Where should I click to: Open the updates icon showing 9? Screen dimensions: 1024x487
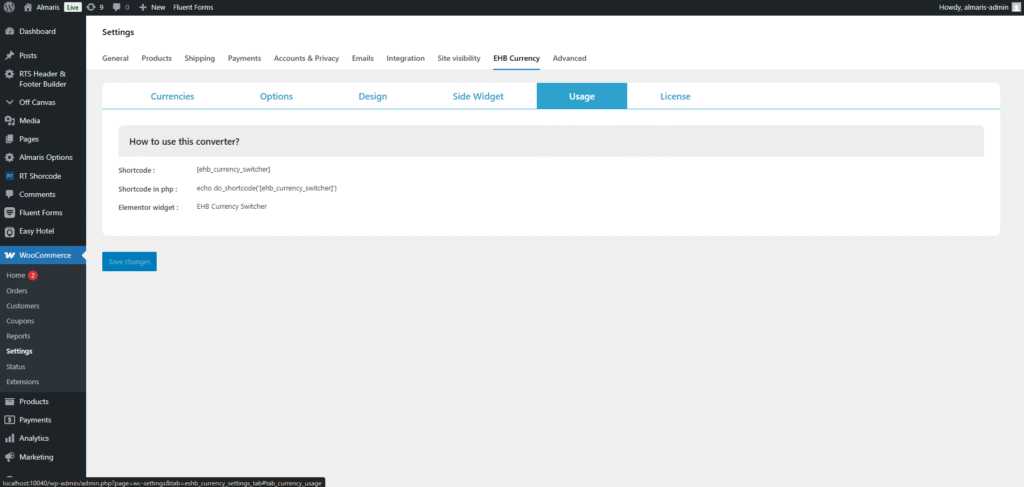click(91, 7)
